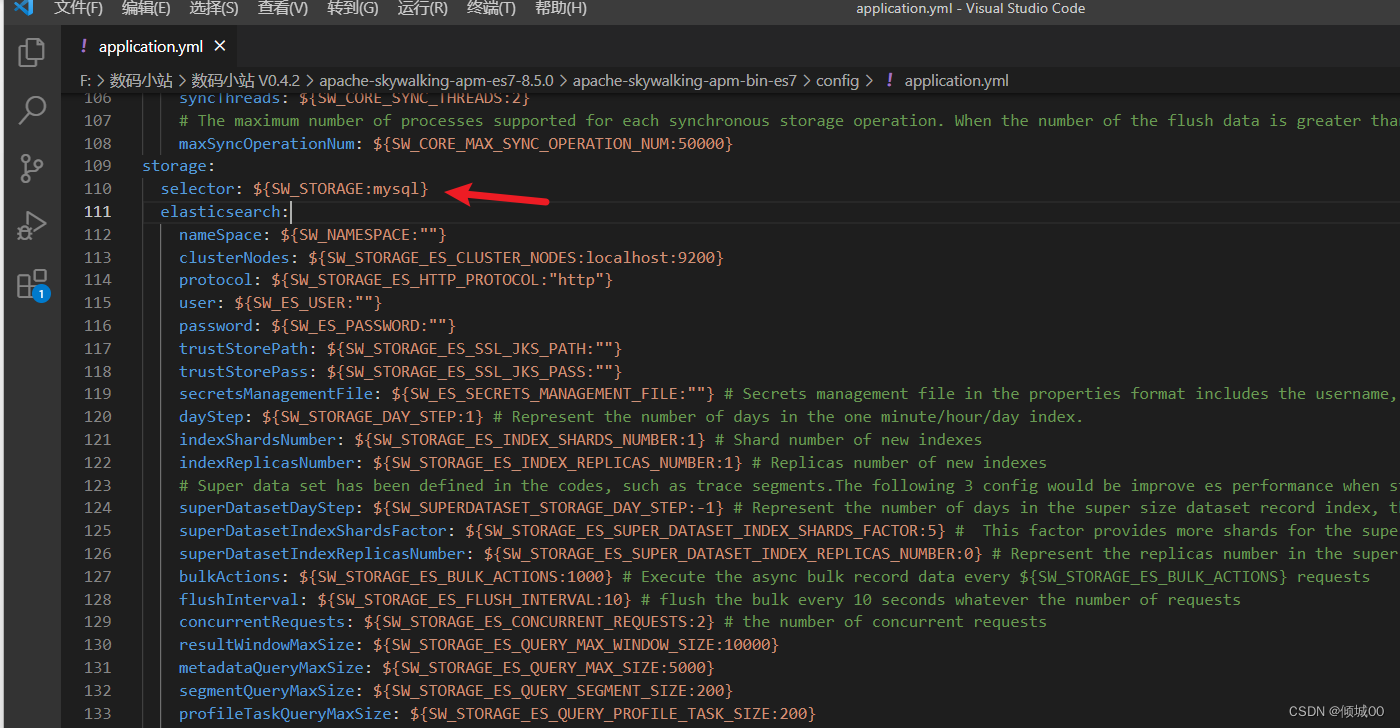This screenshot has height=728, width=1400.
Task: Click the ${SW_STORAGE:mysql} value
Action: point(340,189)
